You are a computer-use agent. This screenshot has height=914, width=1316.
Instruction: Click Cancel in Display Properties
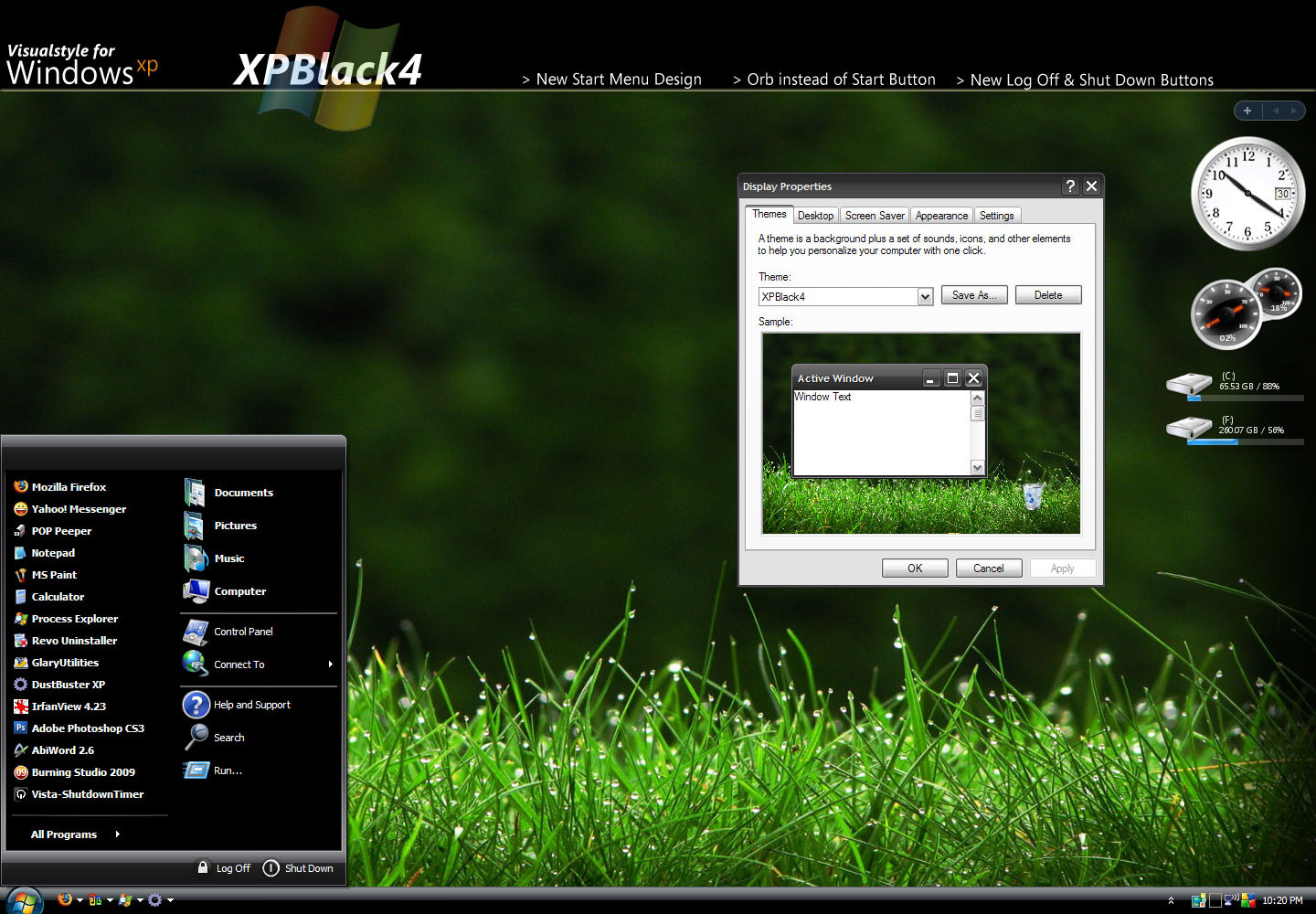pos(989,569)
